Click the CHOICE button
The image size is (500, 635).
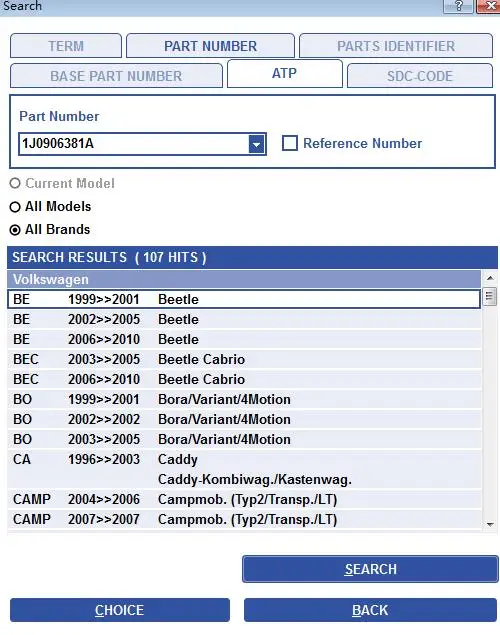pyautogui.click(x=120, y=610)
